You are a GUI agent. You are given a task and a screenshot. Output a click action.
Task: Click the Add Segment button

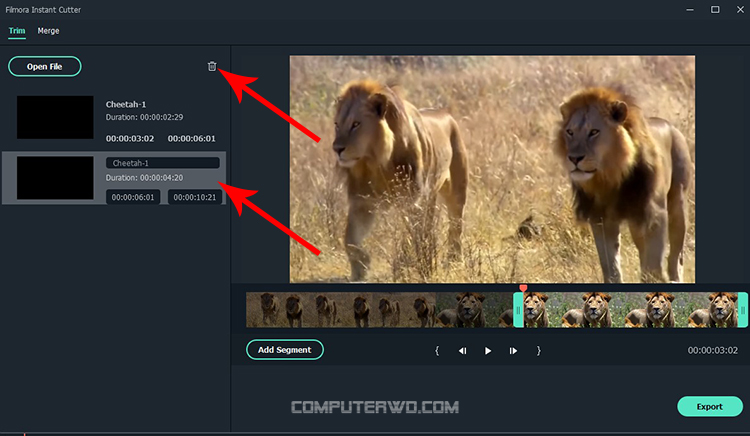point(285,349)
